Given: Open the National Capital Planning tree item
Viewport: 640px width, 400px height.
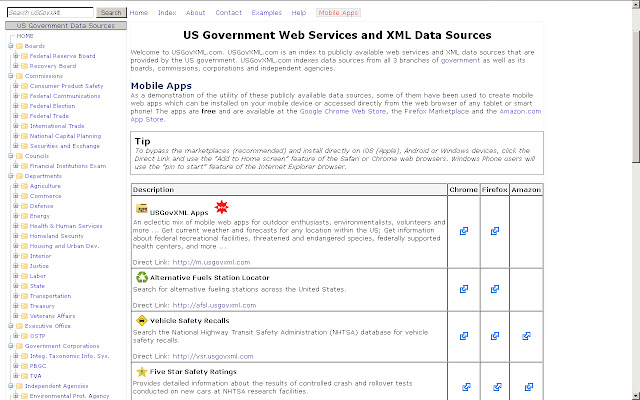Looking at the screenshot, I should [x=65, y=136].
